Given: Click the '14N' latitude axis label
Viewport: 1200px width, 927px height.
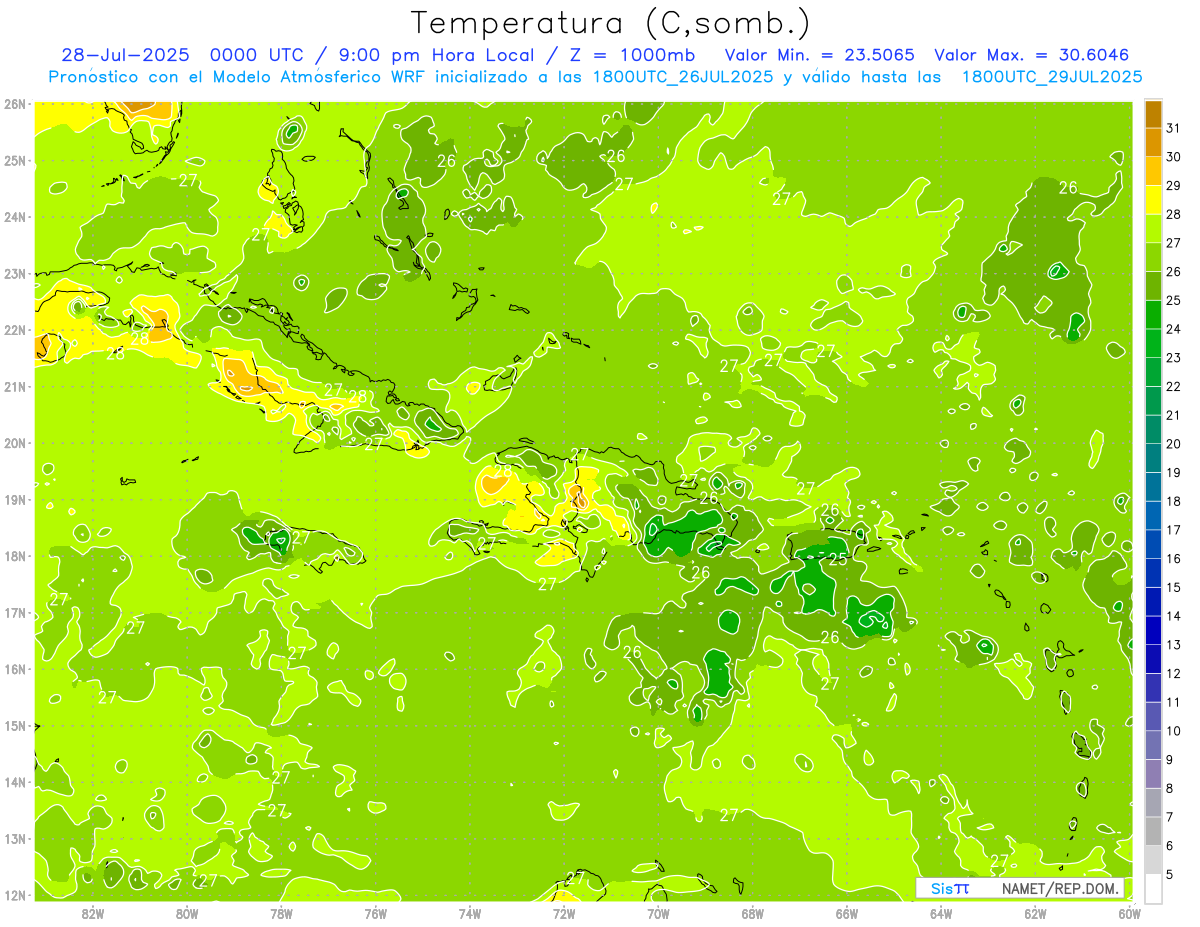Looking at the screenshot, I should coord(15,782).
